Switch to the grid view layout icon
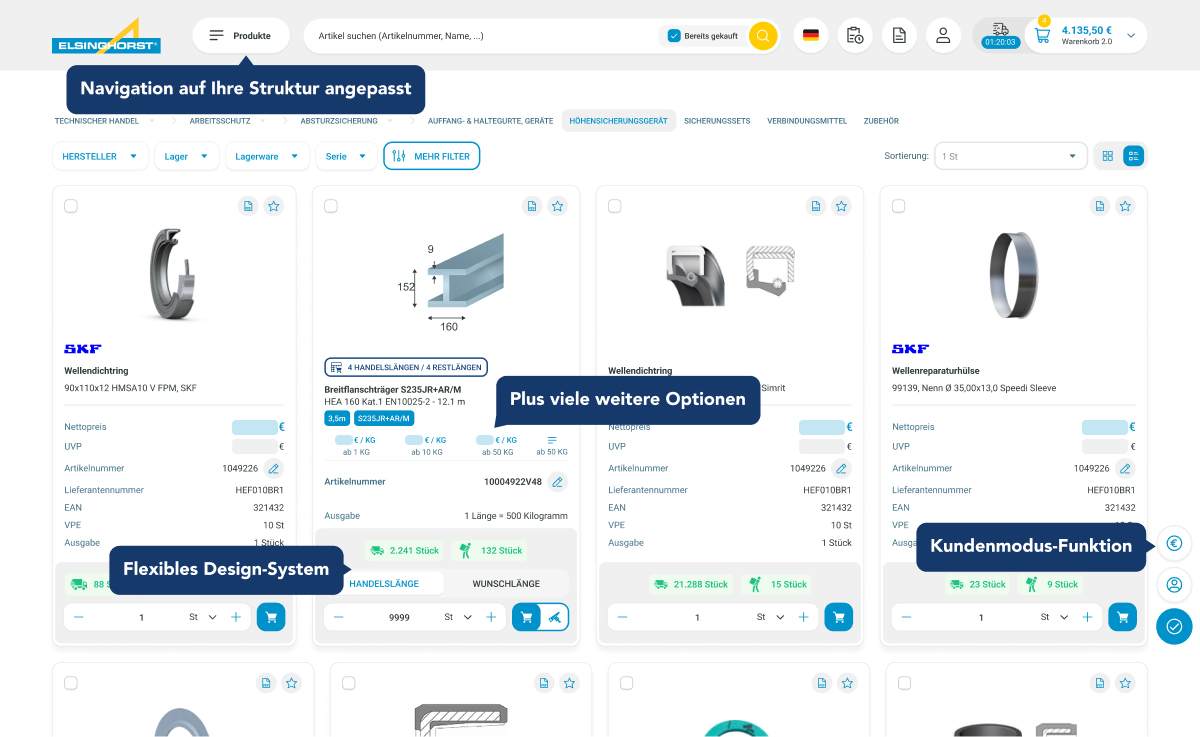 (x=1108, y=156)
